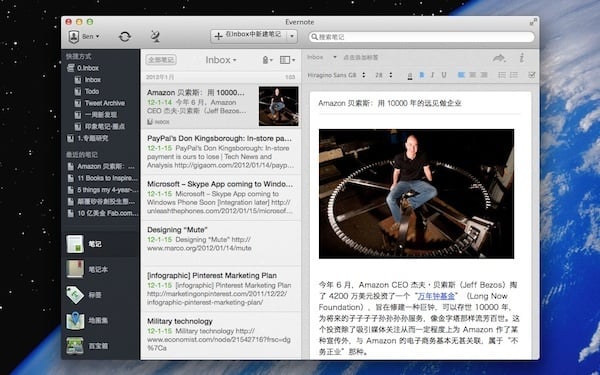Image resolution: width=600 pixels, height=375 pixels.
Task: Open the share arrow icon
Action: [x=499, y=58]
